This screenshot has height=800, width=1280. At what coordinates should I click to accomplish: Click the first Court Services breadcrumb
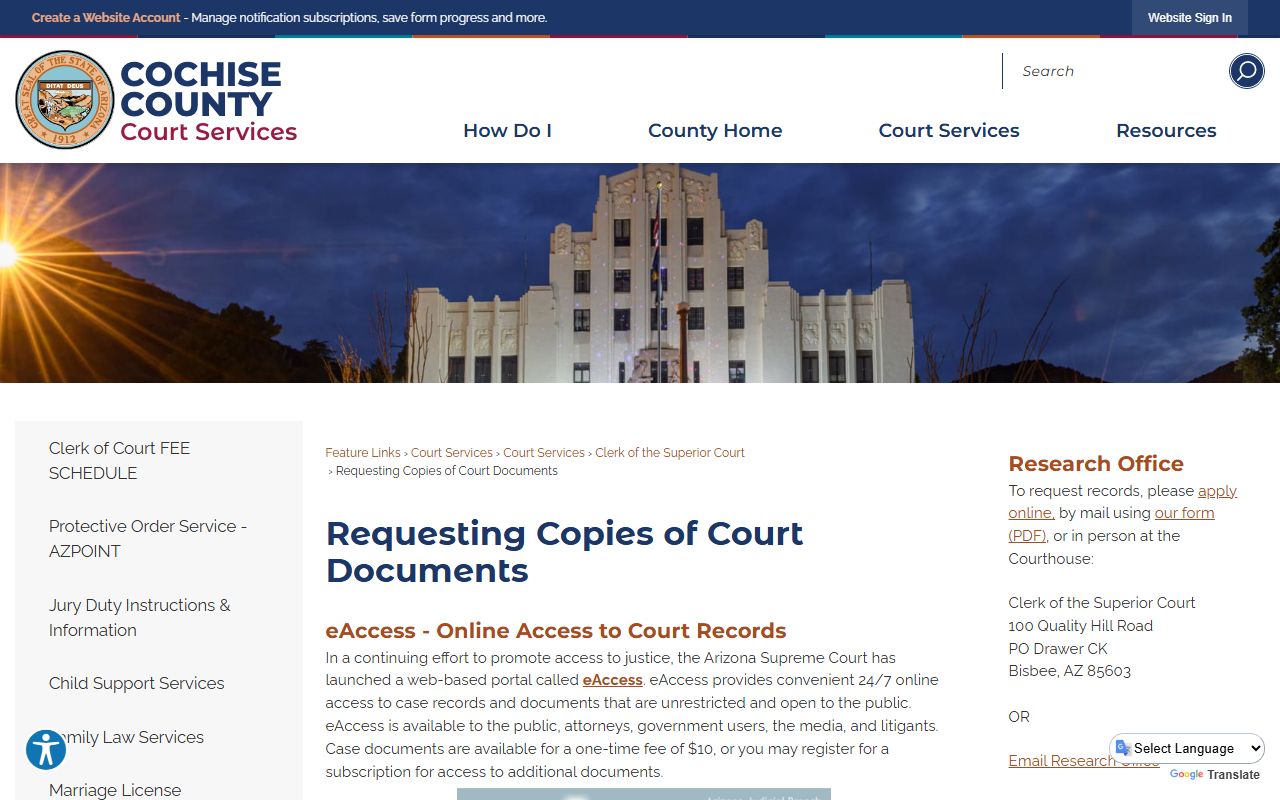coord(451,453)
